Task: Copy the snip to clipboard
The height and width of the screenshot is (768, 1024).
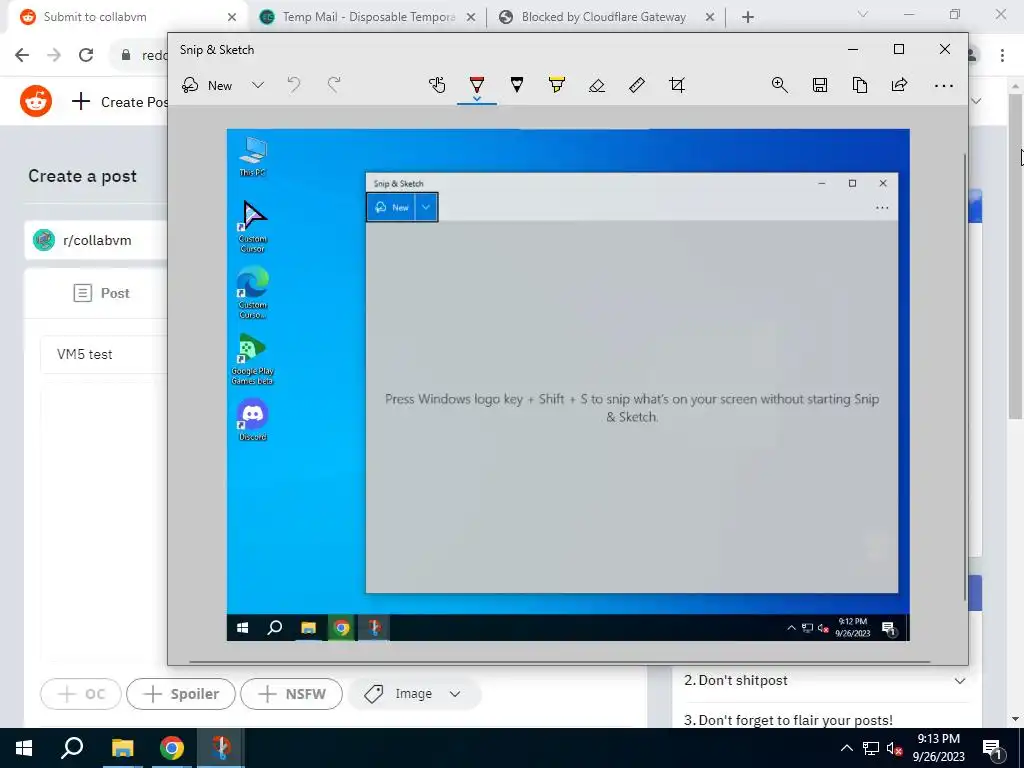Action: [x=859, y=85]
